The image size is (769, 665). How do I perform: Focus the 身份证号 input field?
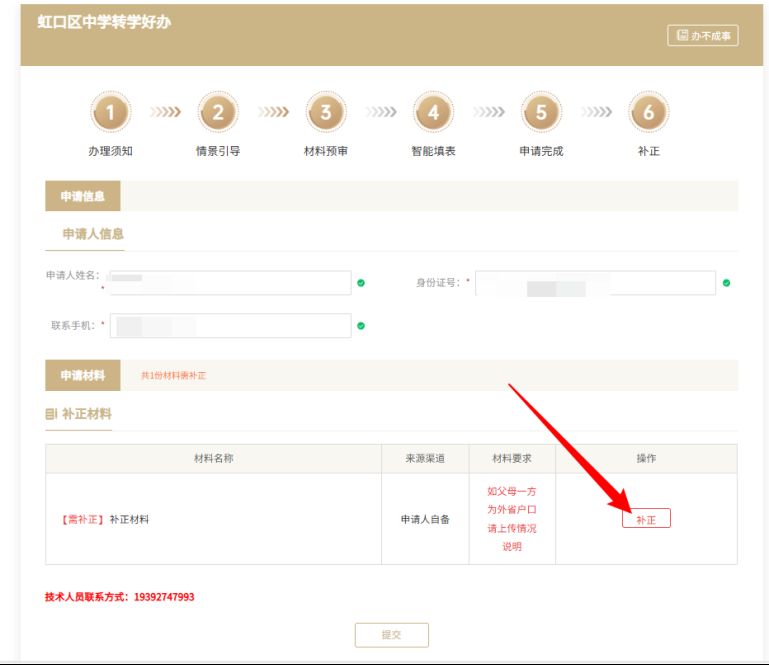click(595, 282)
